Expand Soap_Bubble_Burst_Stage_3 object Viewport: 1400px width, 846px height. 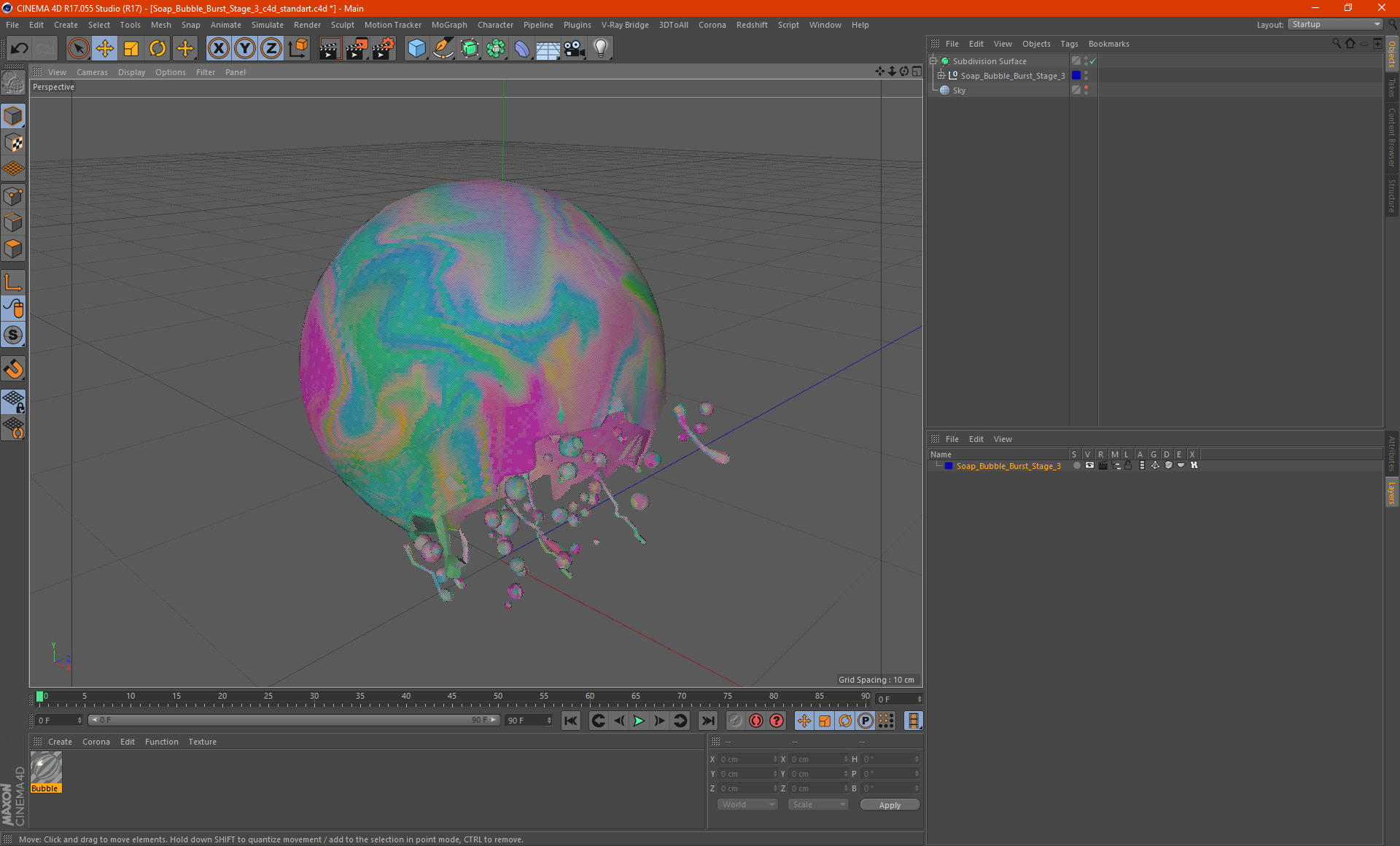[x=941, y=76]
